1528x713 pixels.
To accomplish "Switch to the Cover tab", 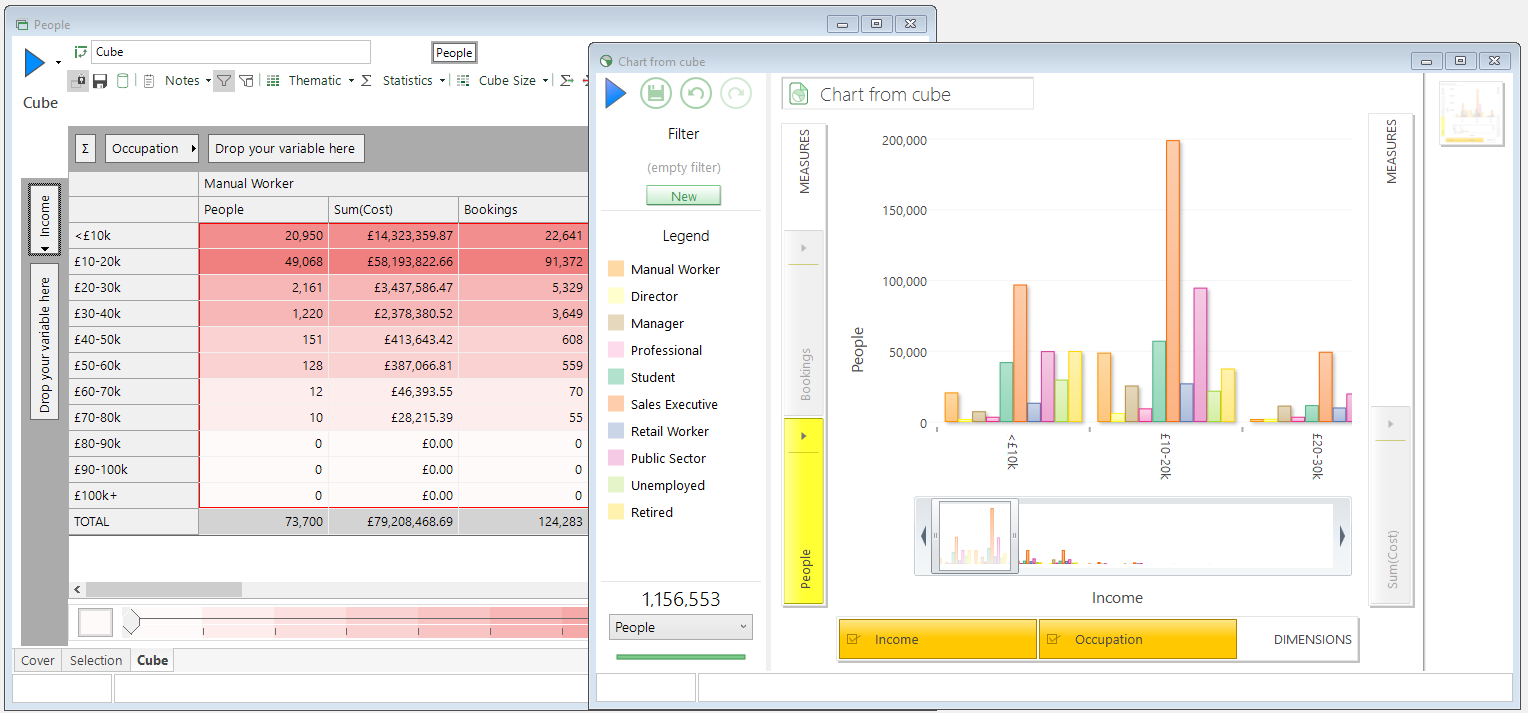I will [x=38, y=660].
